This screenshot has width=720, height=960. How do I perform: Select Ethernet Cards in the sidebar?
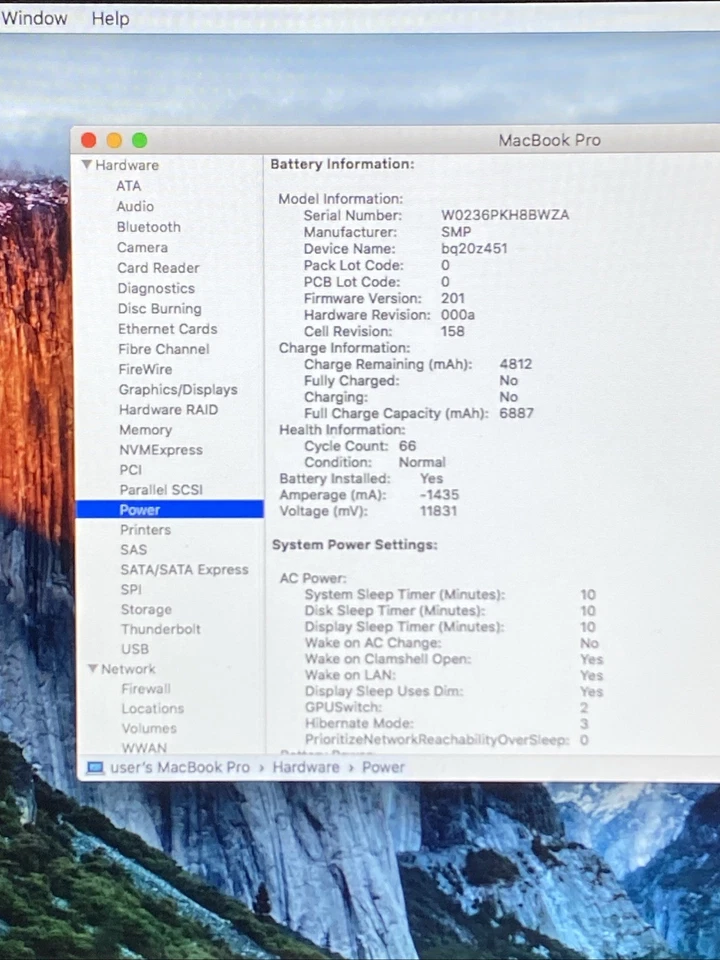pos(167,329)
